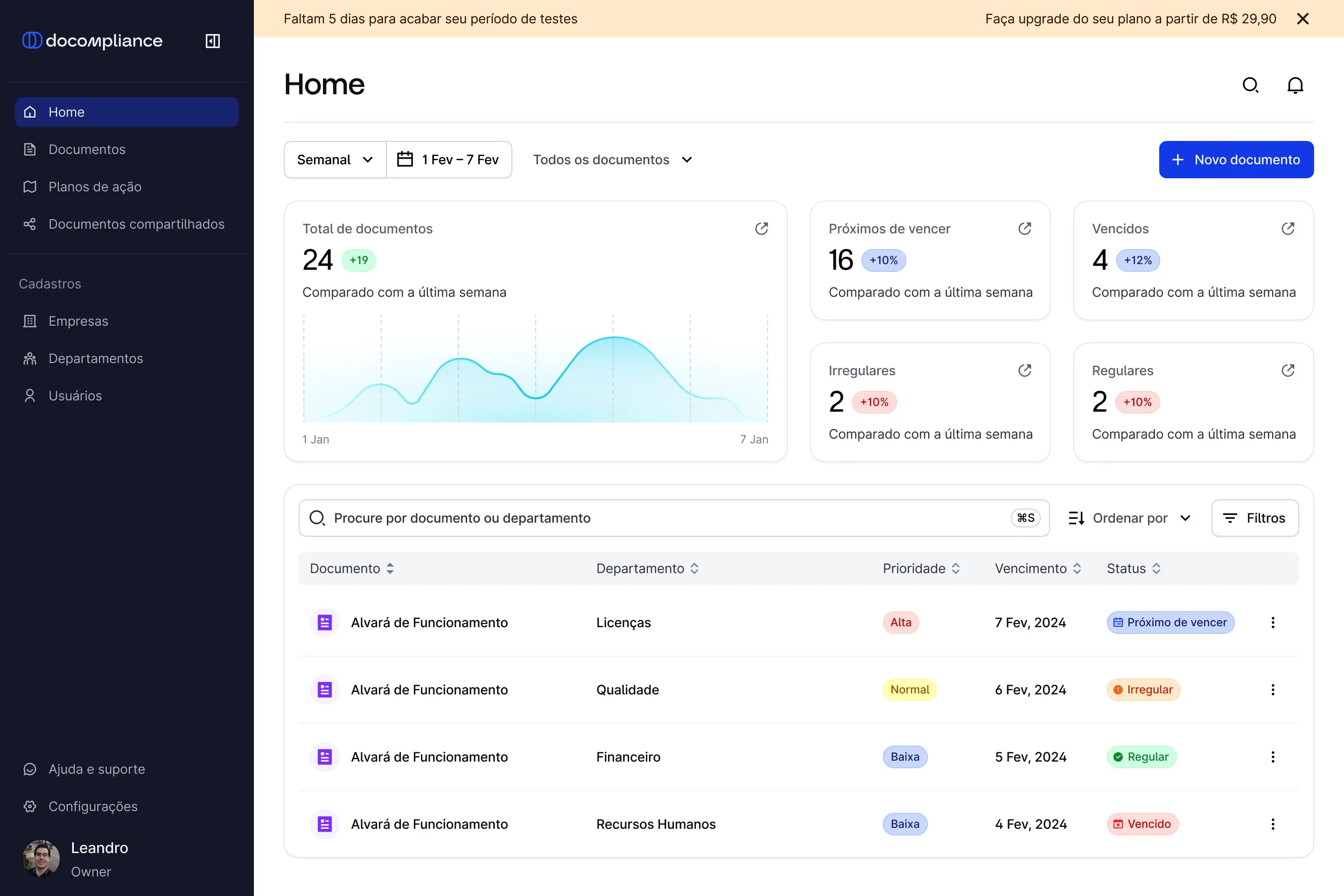Sort table by the Vencimento column
Viewport: 1344px width, 896px height.
click(1038, 568)
